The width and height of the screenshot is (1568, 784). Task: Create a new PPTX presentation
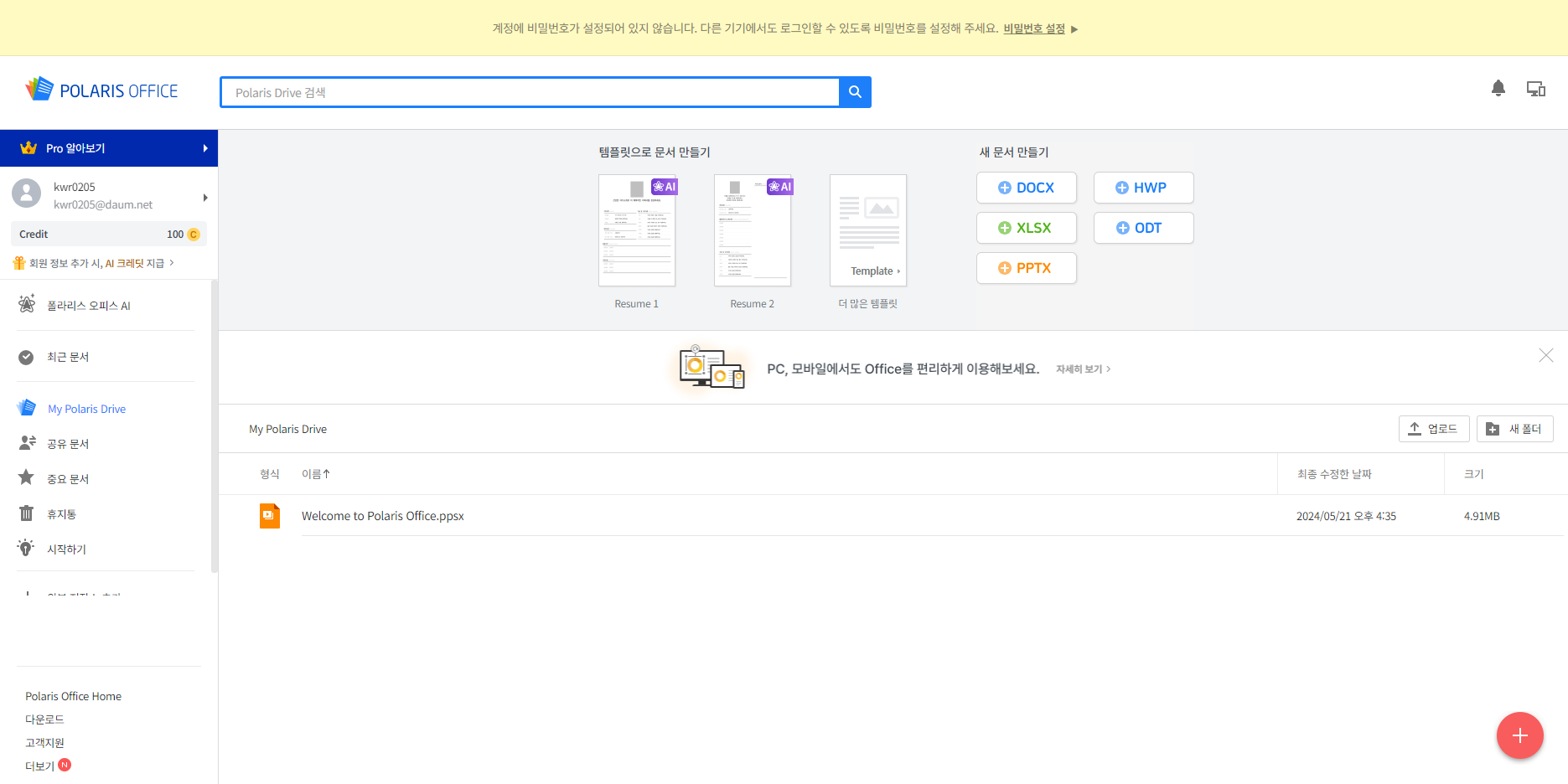pos(1027,268)
